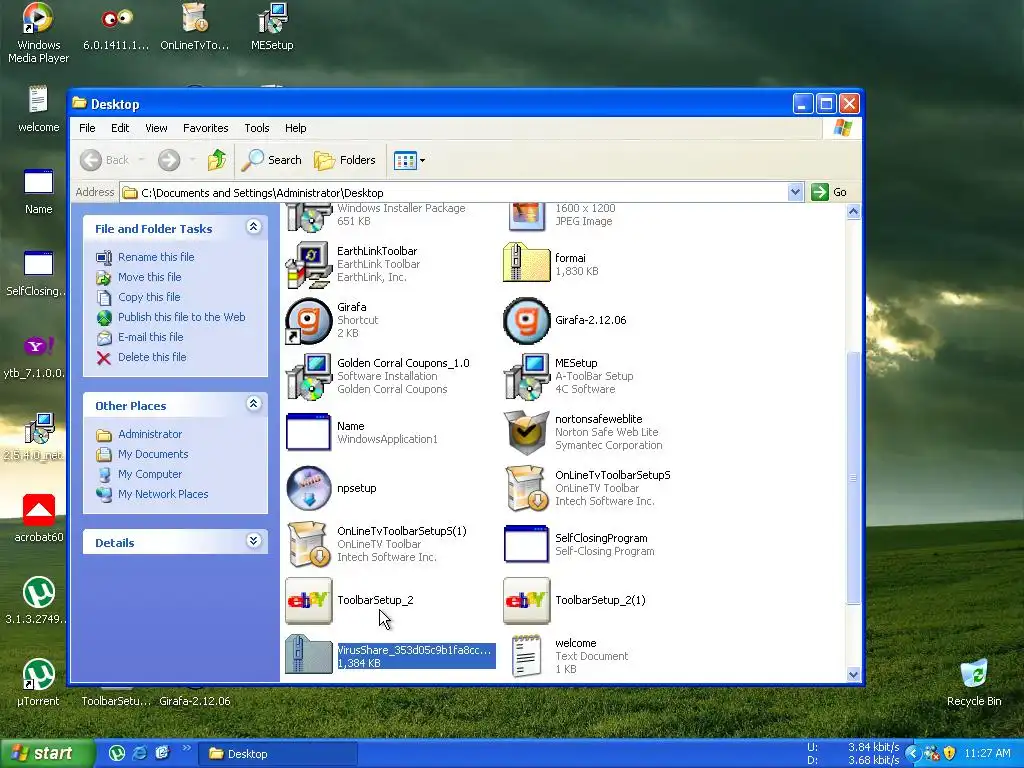This screenshot has width=1024, height=768.
Task: Select the Name WindowsApplication1 icon in folder
Action: click(309, 432)
